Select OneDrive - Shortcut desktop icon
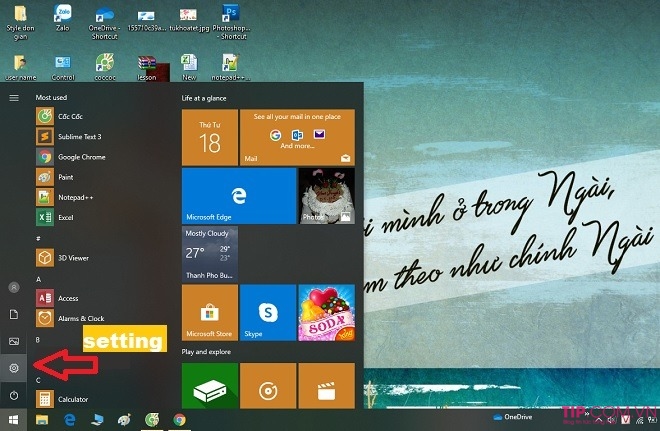This screenshot has height=431, width=660. [x=104, y=22]
